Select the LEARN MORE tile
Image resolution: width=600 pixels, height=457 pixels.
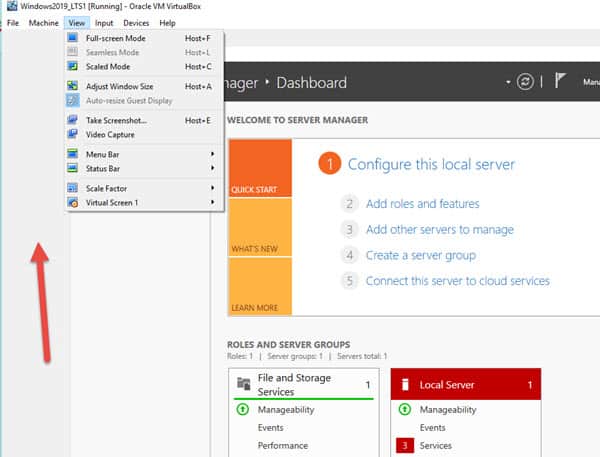point(260,287)
